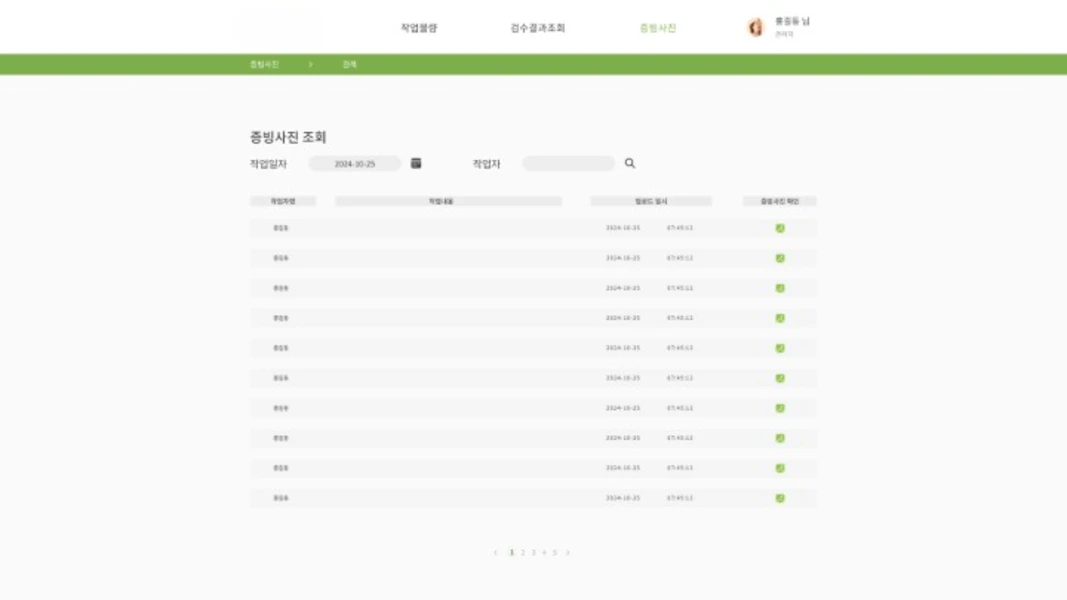Click the 증빙사진 확인 column header
The image size is (1067, 600).
[x=779, y=201]
